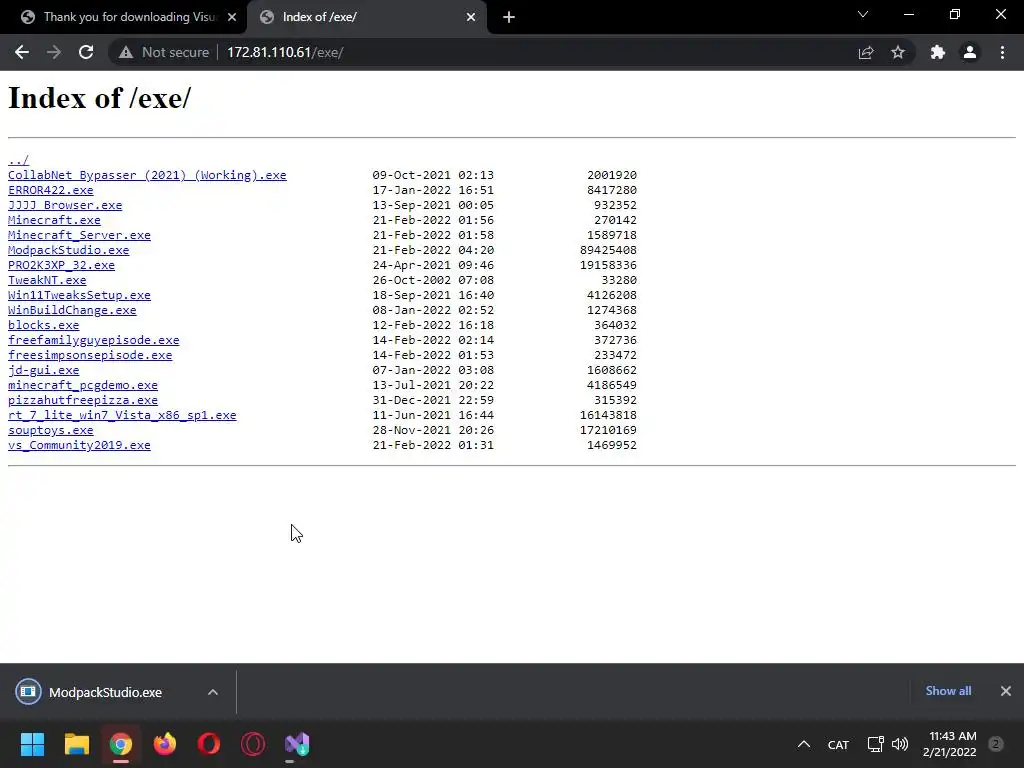Open the notification center badge
The image size is (1024, 768).
point(996,744)
